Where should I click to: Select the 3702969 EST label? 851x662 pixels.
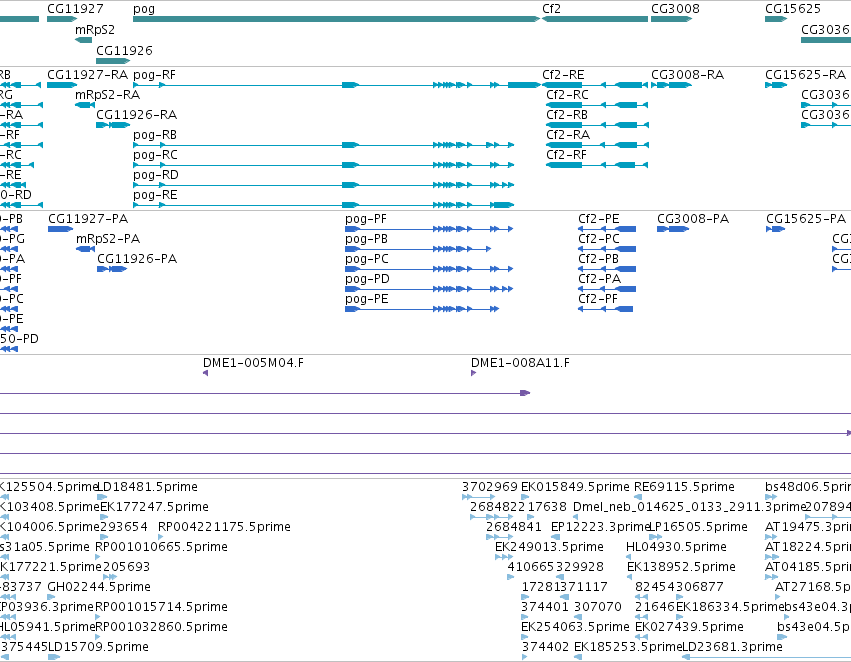click(x=490, y=487)
